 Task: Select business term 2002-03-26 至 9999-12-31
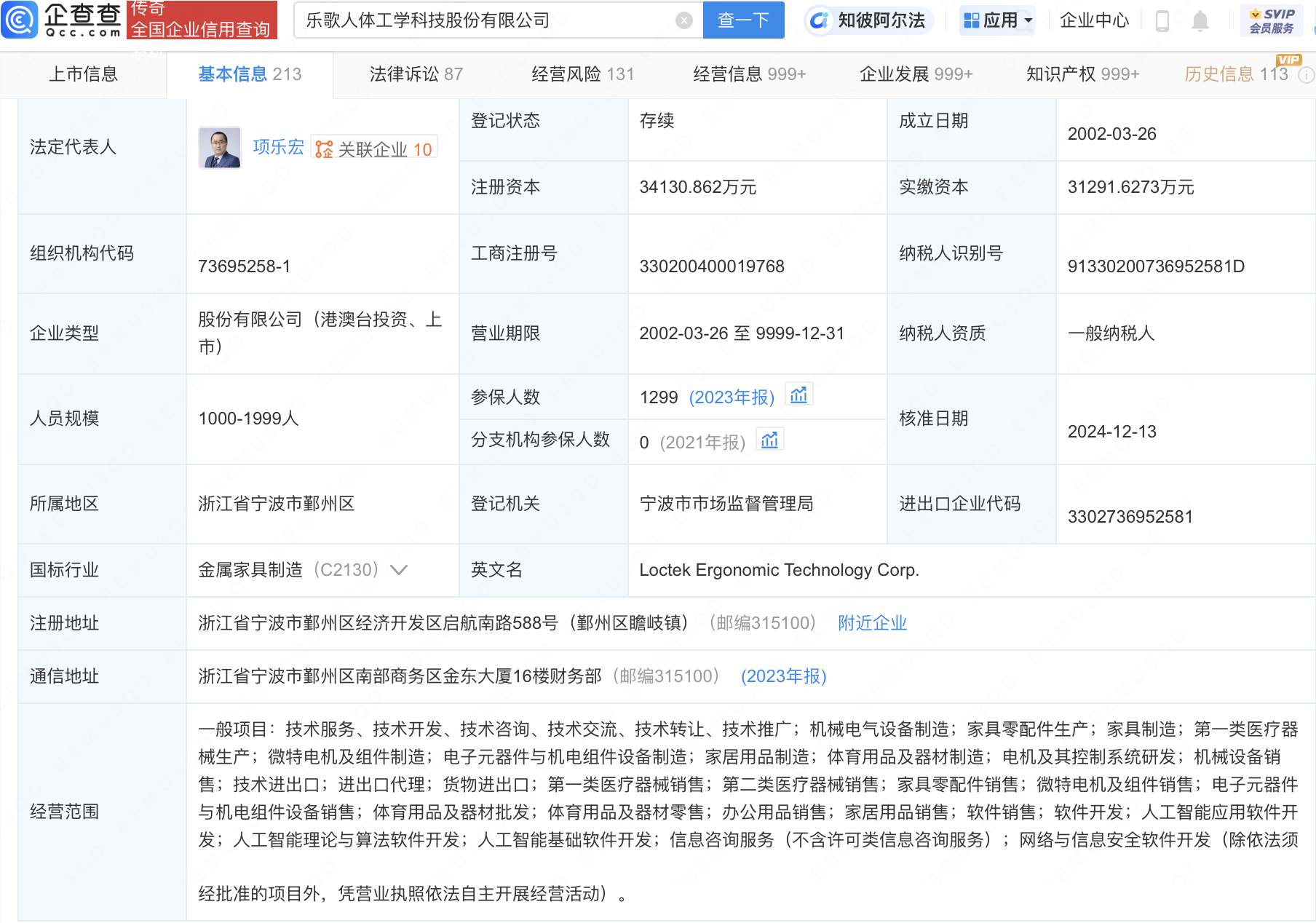[x=742, y=333]
